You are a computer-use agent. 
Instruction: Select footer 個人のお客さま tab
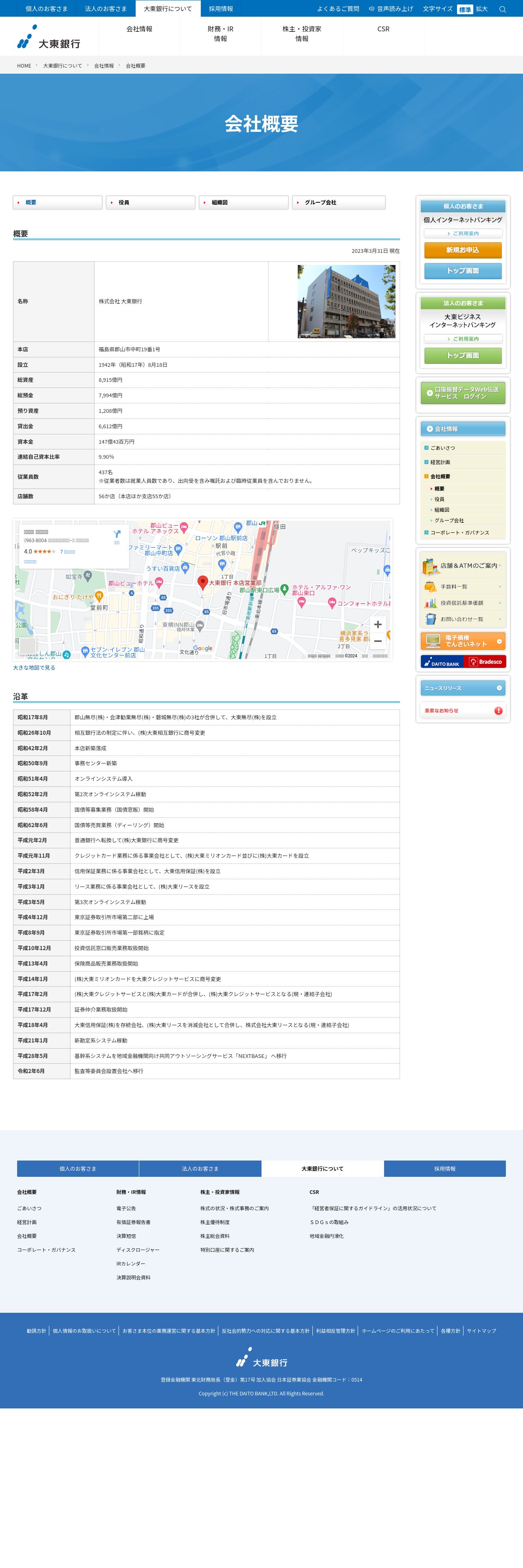pyautogui.click(x=78, y=1169)
